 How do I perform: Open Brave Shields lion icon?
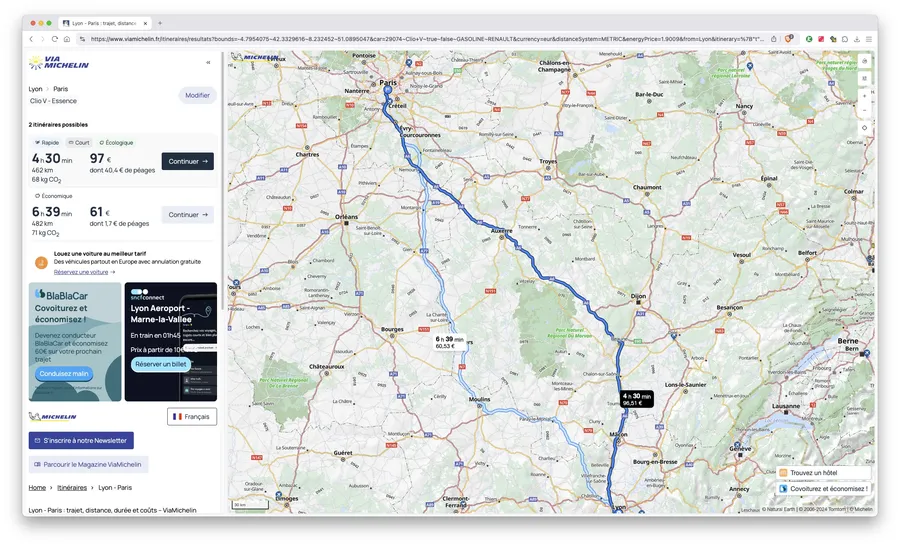coord(789,39)
